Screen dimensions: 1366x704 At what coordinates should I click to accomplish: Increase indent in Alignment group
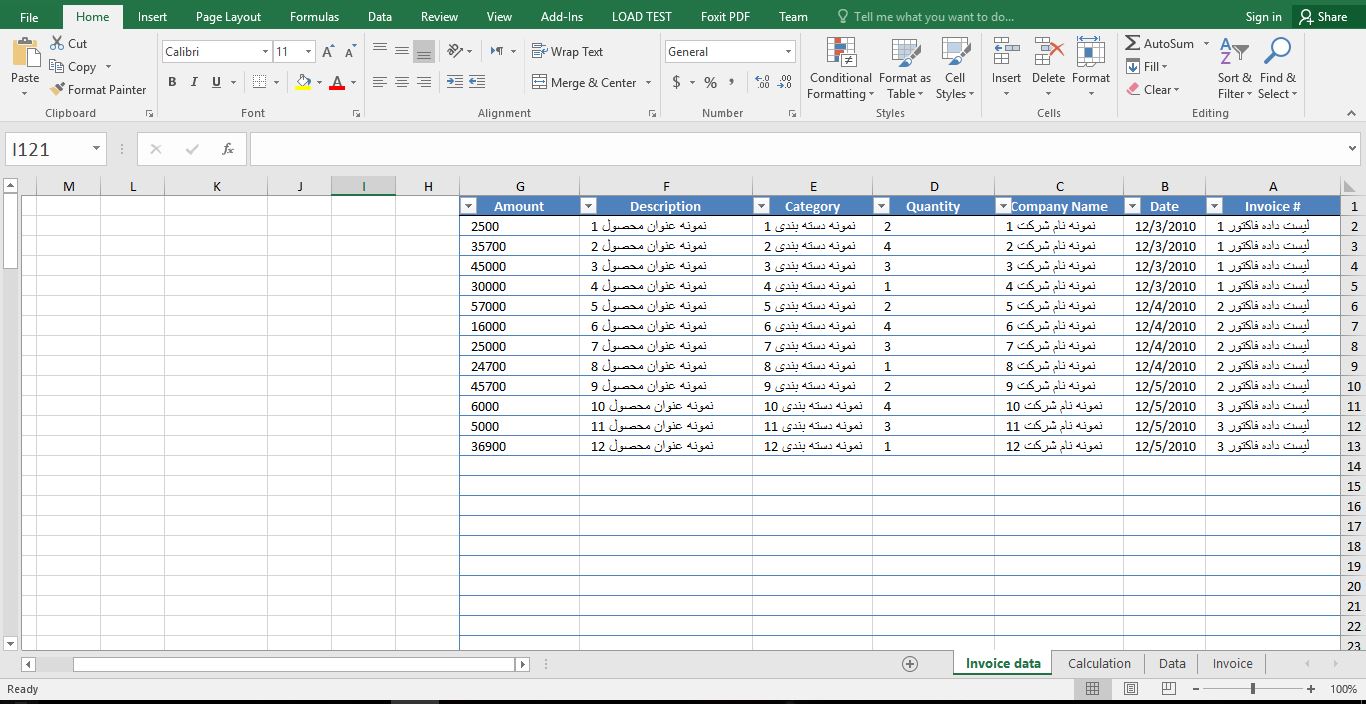[477, 82]
